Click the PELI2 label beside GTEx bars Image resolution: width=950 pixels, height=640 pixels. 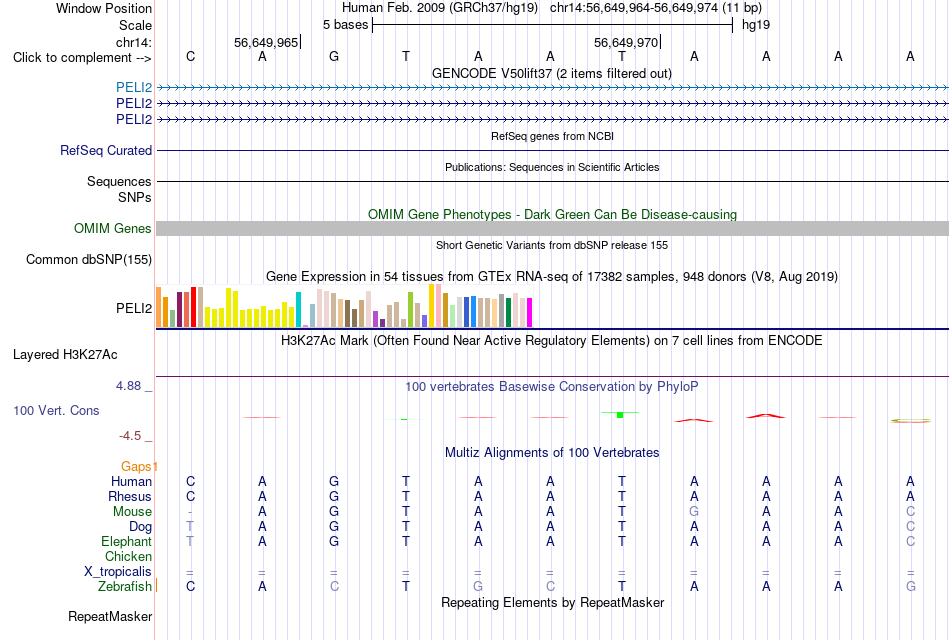click(134, 308)
